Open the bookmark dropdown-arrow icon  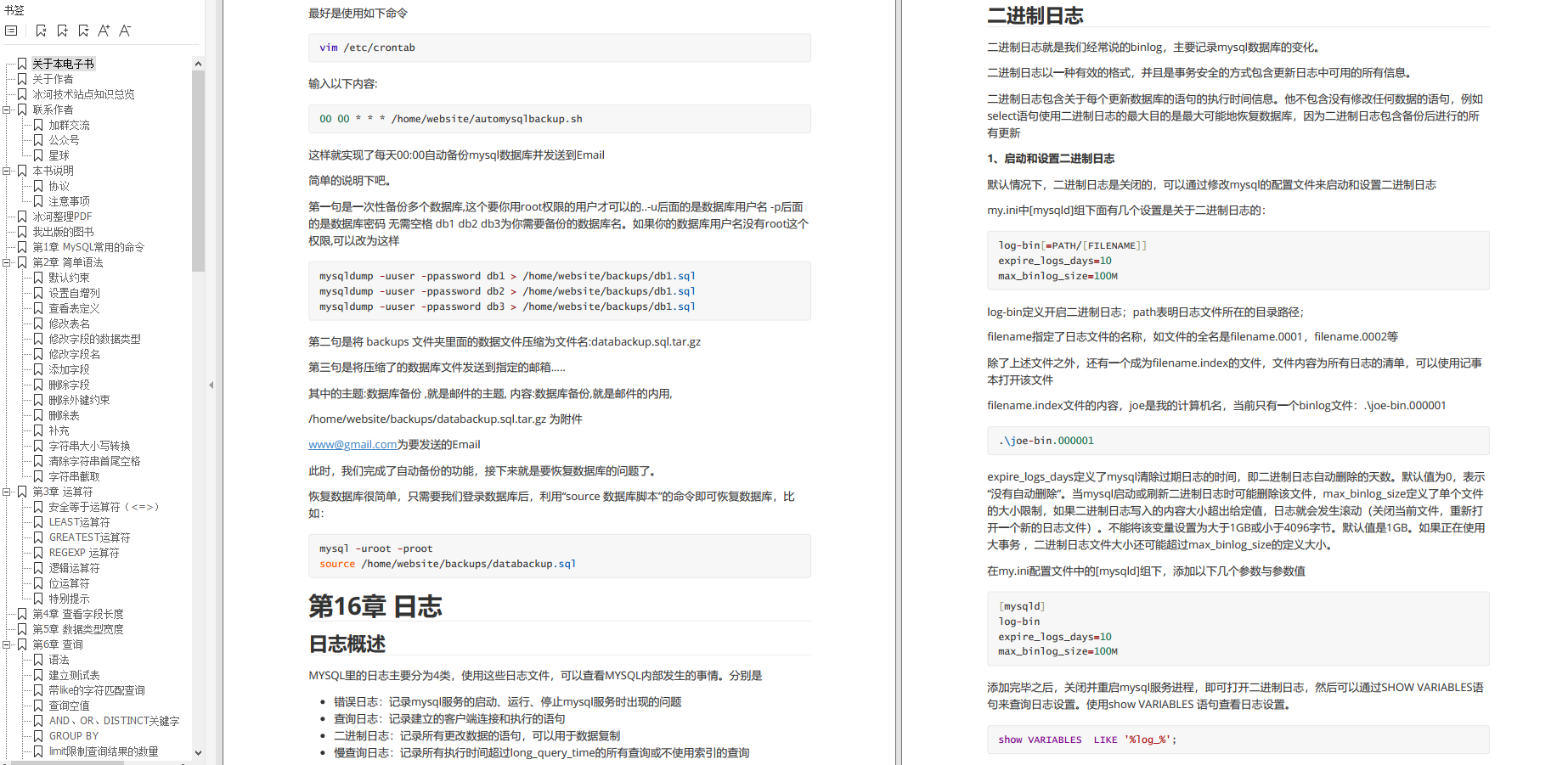pyautogui.click(x=83, y=31)
